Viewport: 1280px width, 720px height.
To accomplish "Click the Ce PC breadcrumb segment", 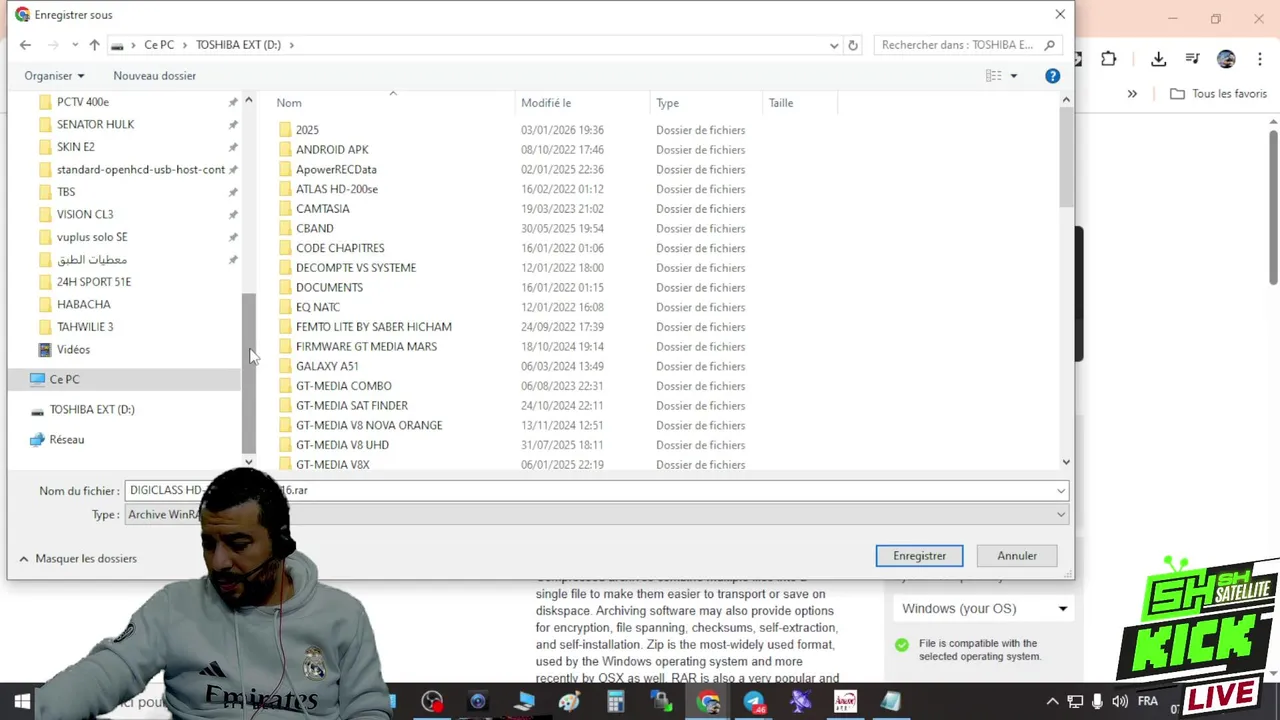I will [x=159, y=45].
